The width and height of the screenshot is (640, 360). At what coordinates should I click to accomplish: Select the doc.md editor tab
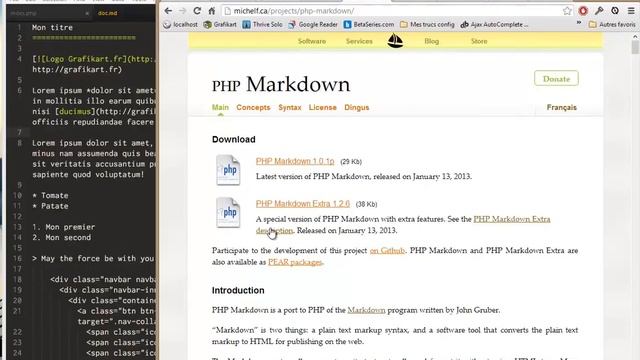(x=107, y=13)
